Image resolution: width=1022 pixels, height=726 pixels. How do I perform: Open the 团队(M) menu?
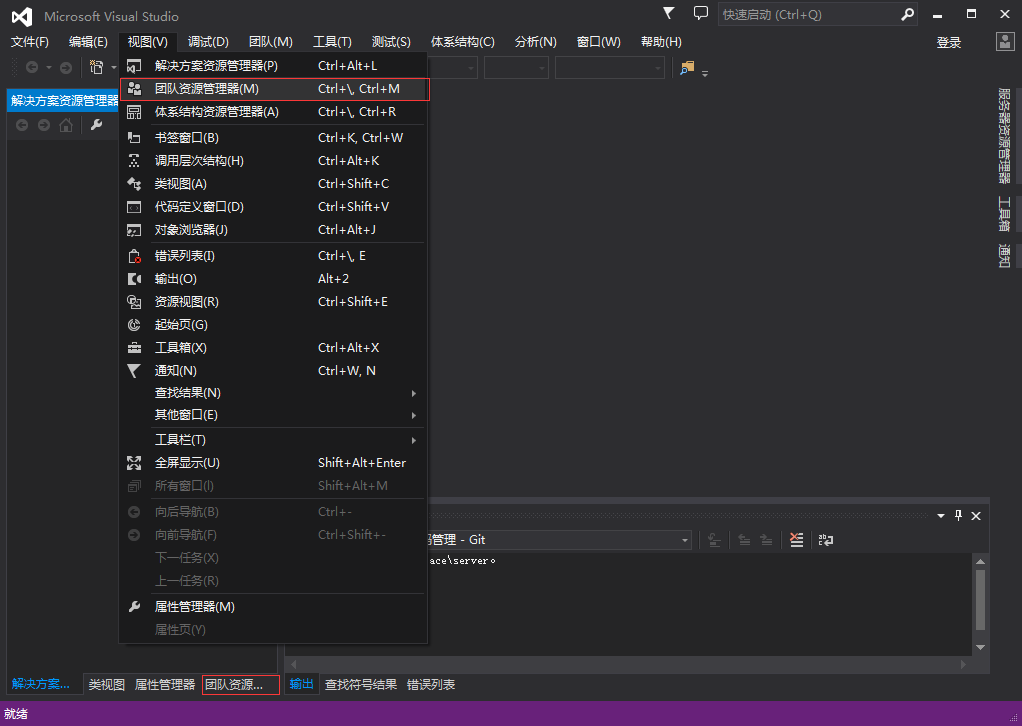pyautogui.click(x=270, y=42)
